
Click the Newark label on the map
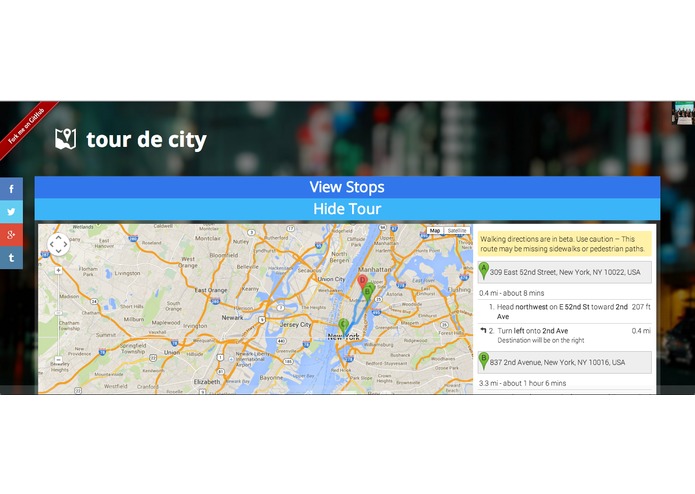coord(232,318)
